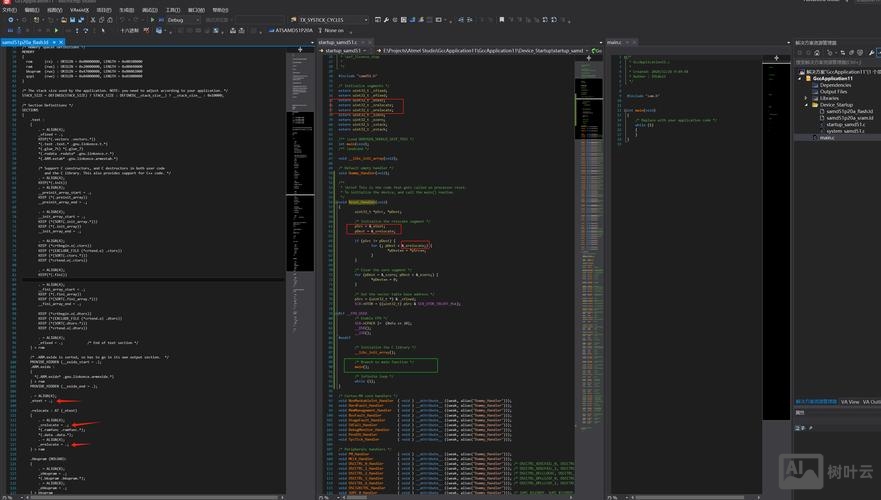Click the minimap scrollbar of the flash.ld editor

point(299,150)
